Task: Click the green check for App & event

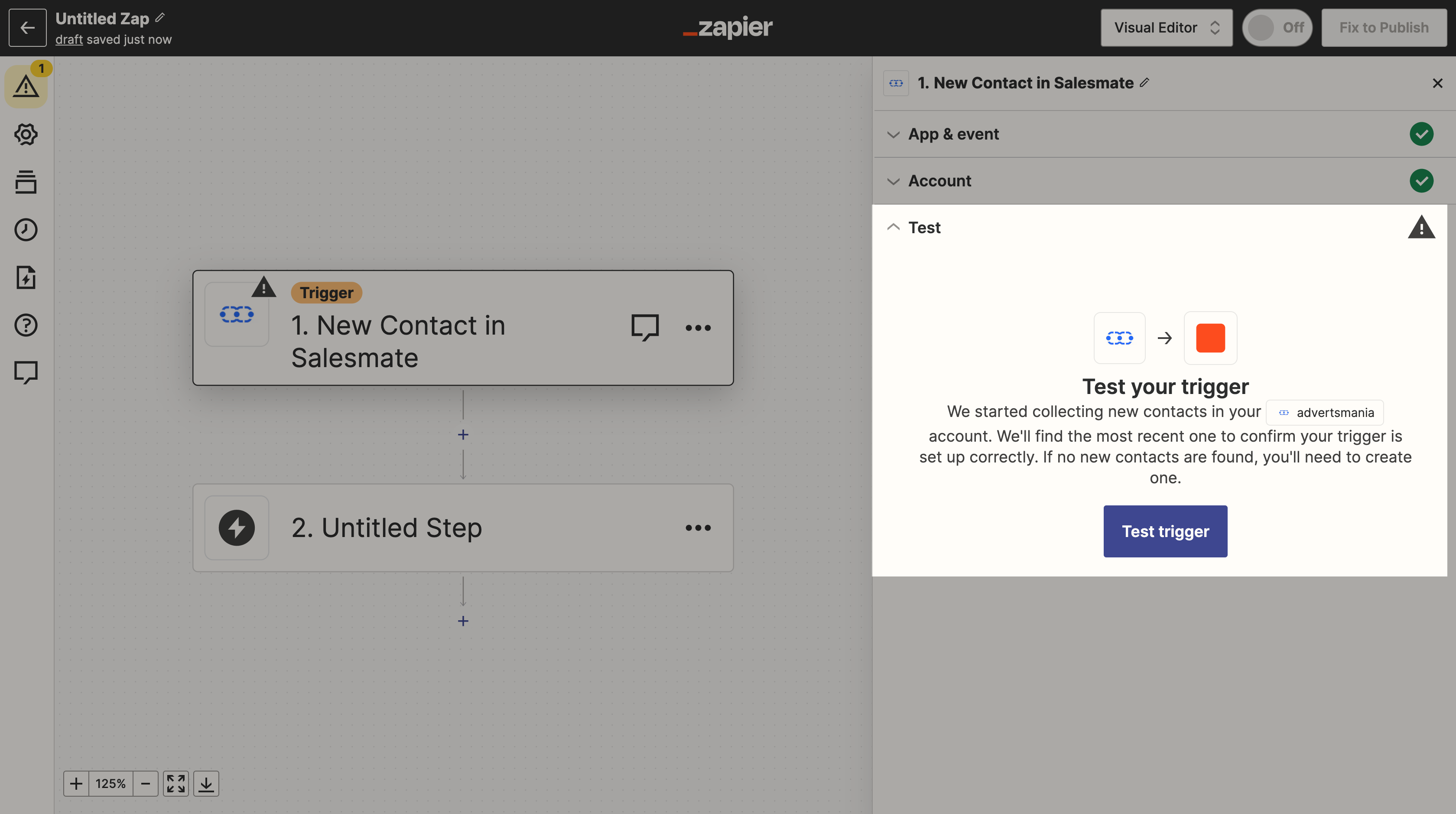Action: 1421,134
